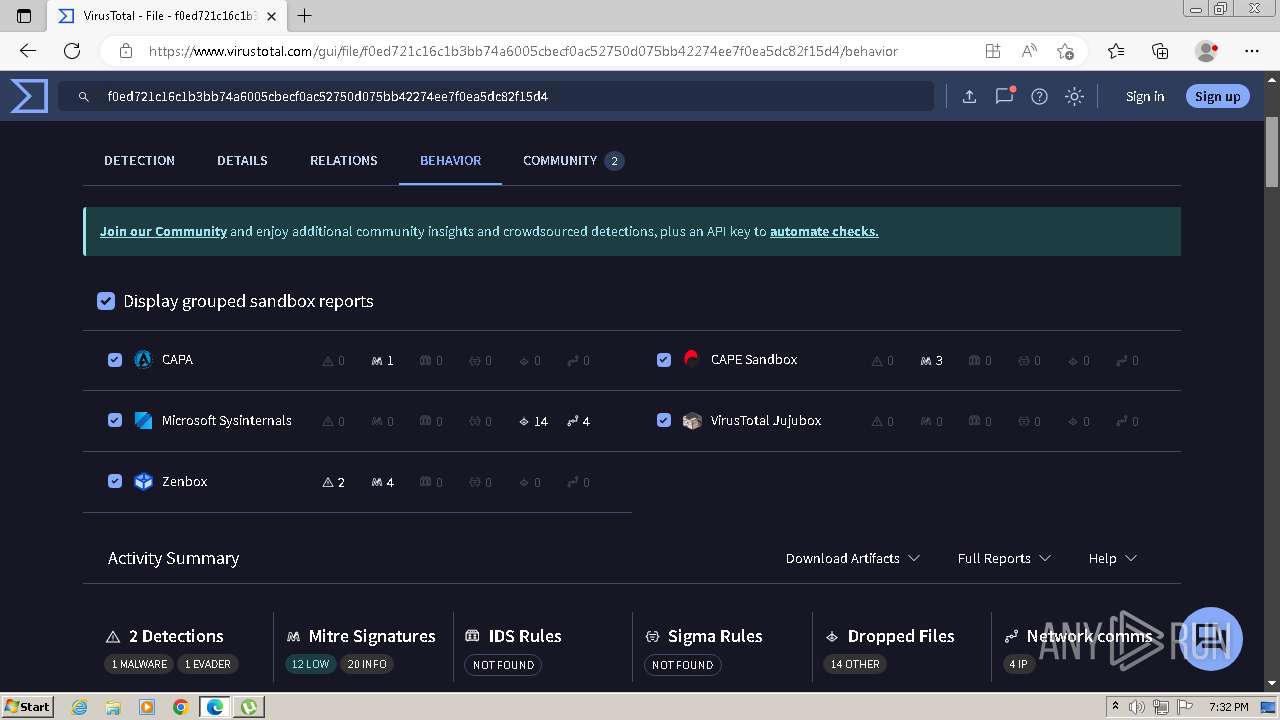Open the help question mark icon

click(x=1039, y=96)
